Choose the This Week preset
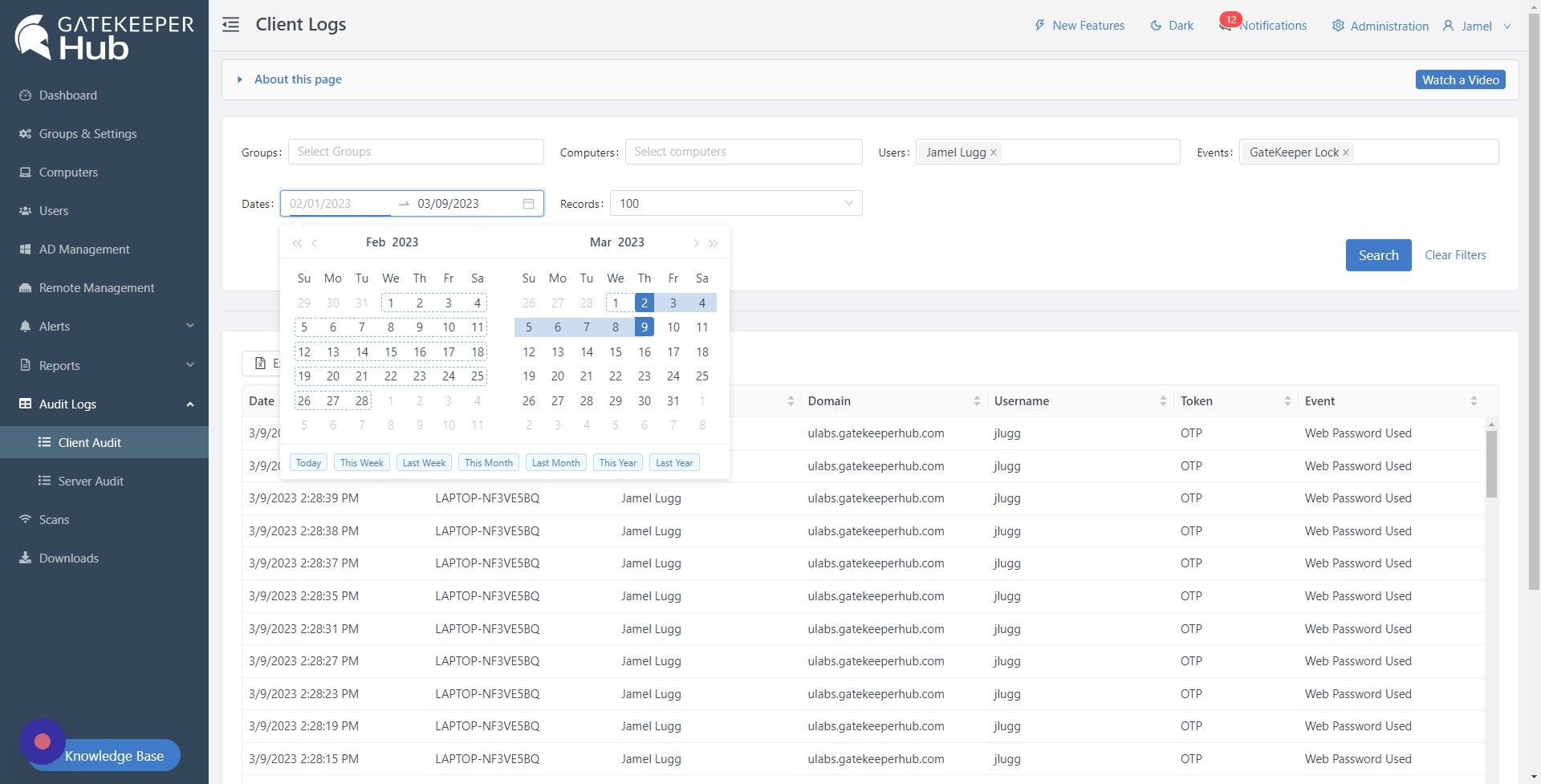The height and width of the screenshot is (784, 1541). (362, 463)
